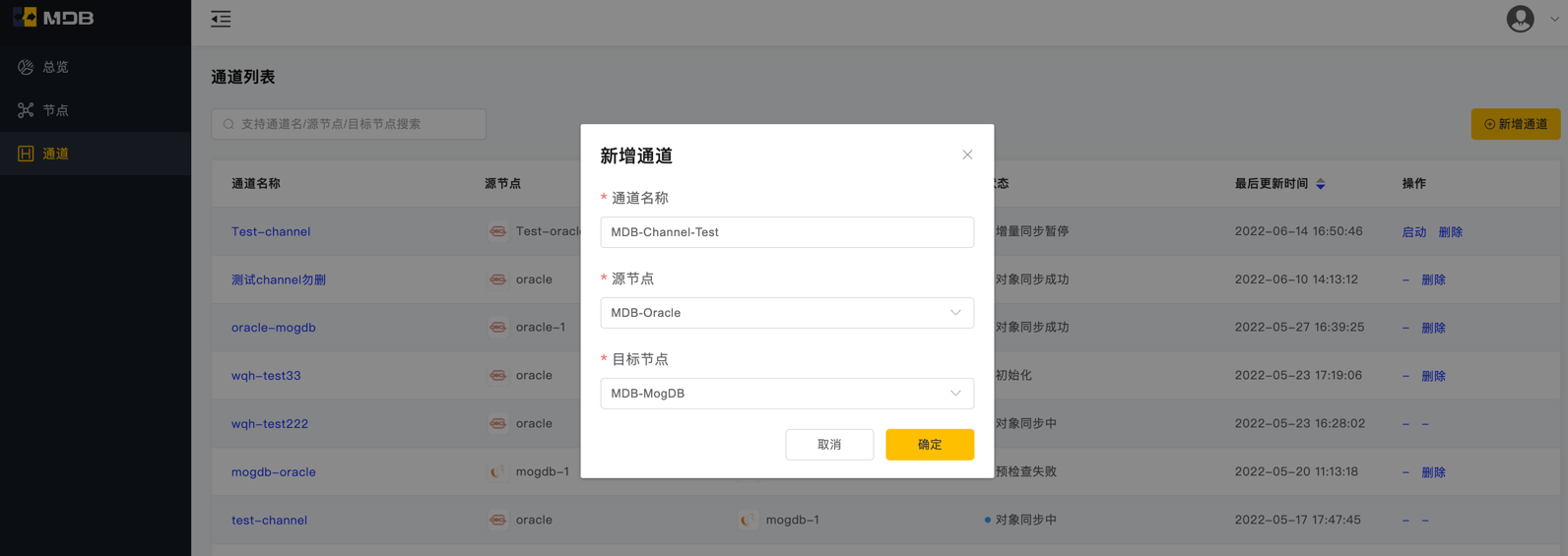Click the oracle icon in 测试channel勿删 row
1568x556 pixels.
(x=498, y=279)
